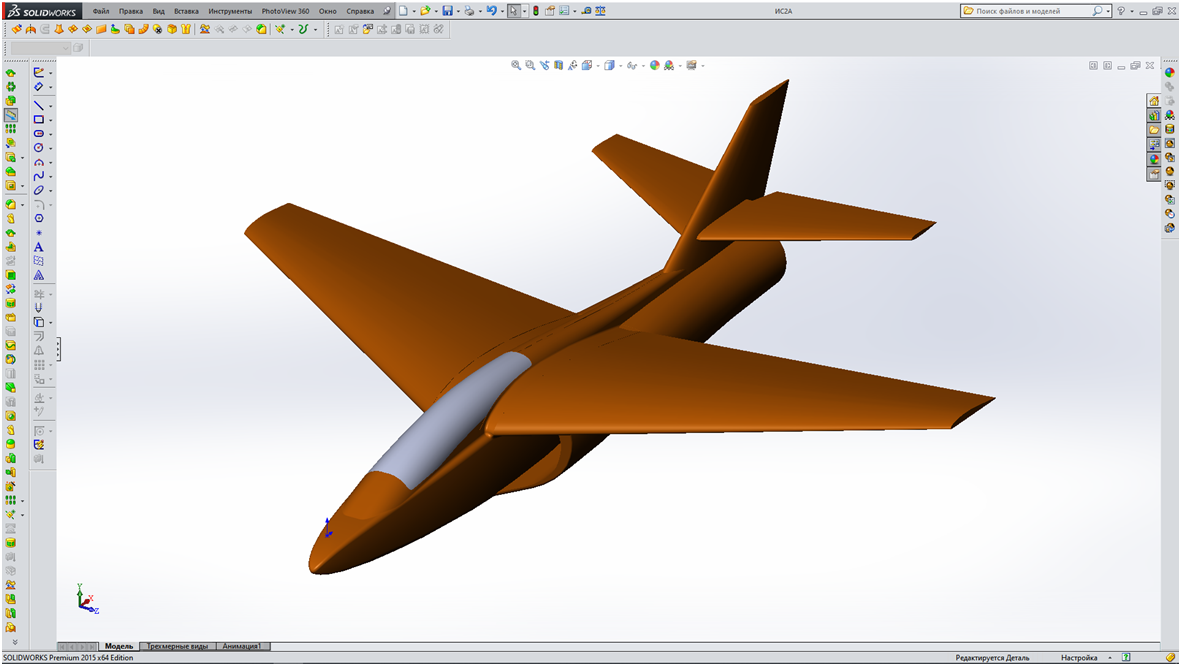1181x666 pixels.
Task: Click the coordinate triad at bottom-left
Action: [x=87, y=599]
